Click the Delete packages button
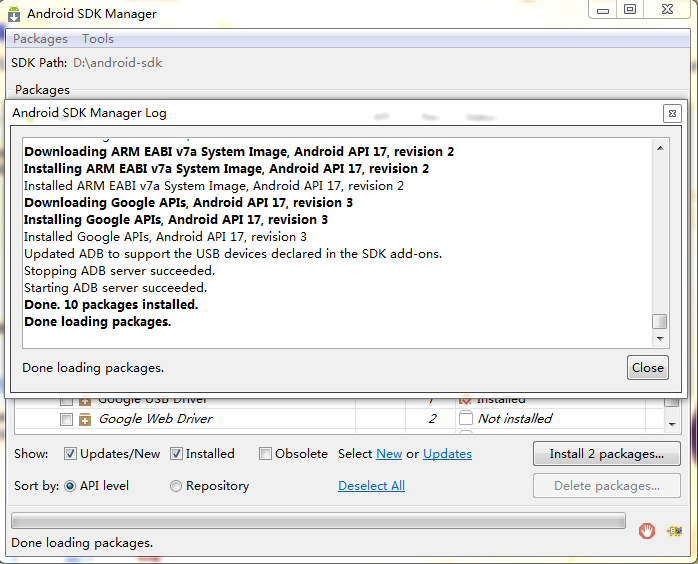The height and width of the screenshot is (564, 698). point(607,486)
